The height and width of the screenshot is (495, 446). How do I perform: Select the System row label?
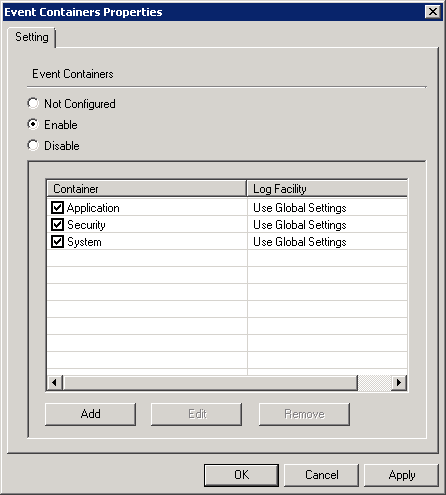(84, 242)
